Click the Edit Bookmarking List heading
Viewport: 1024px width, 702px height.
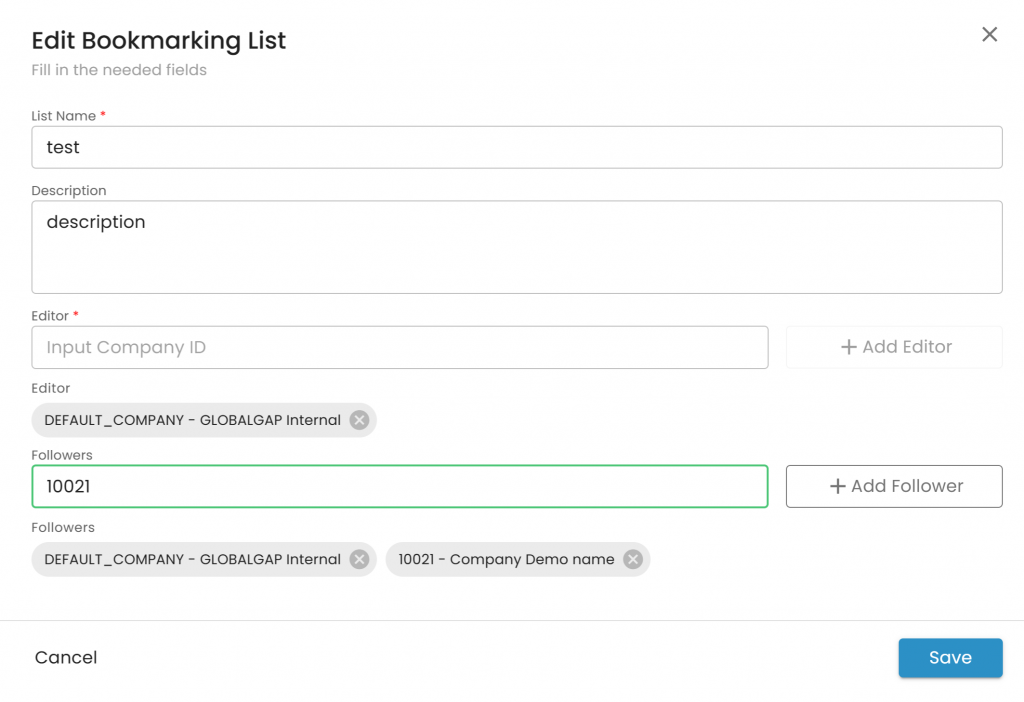159,41
